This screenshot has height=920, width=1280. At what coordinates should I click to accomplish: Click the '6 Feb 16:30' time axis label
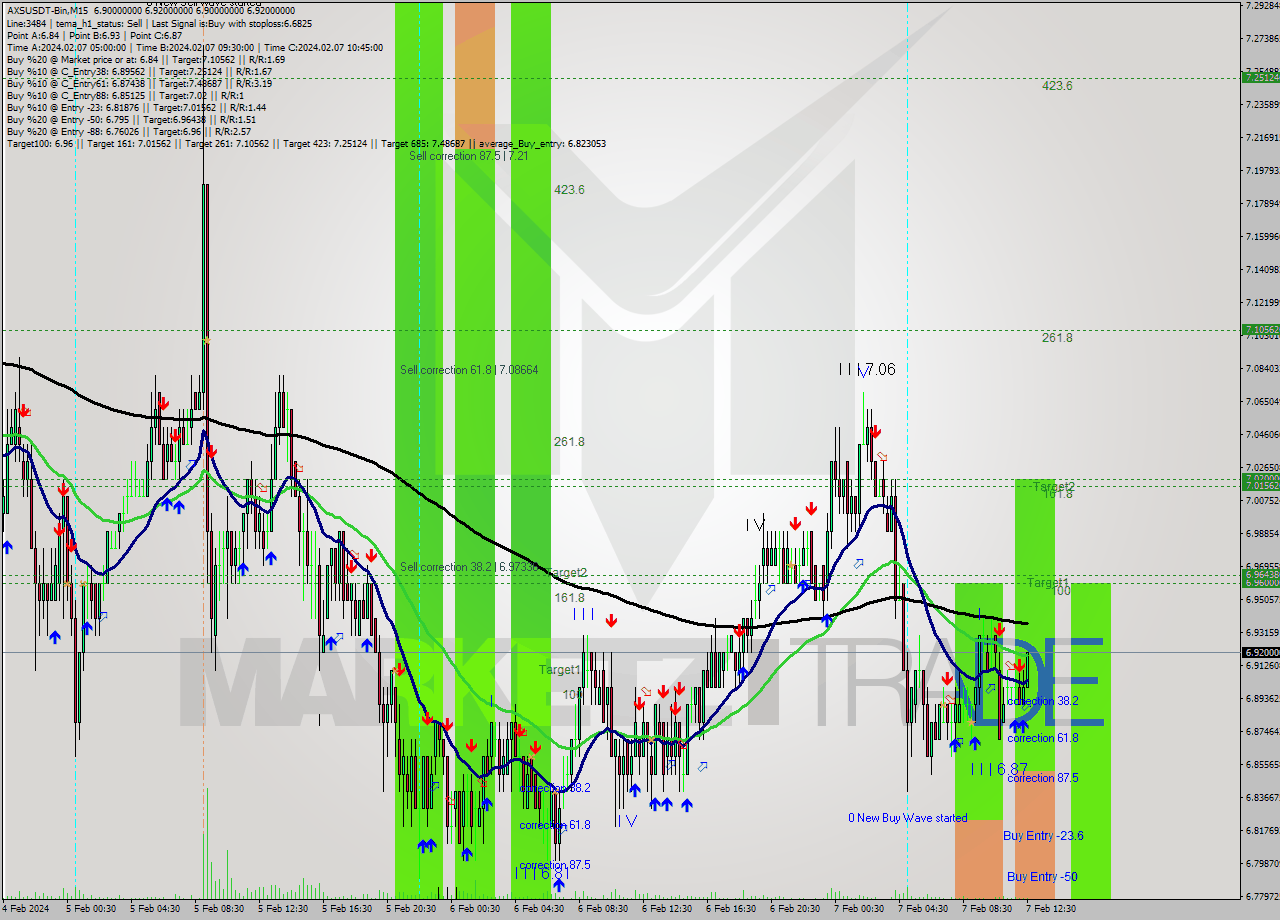pos(731,909)
